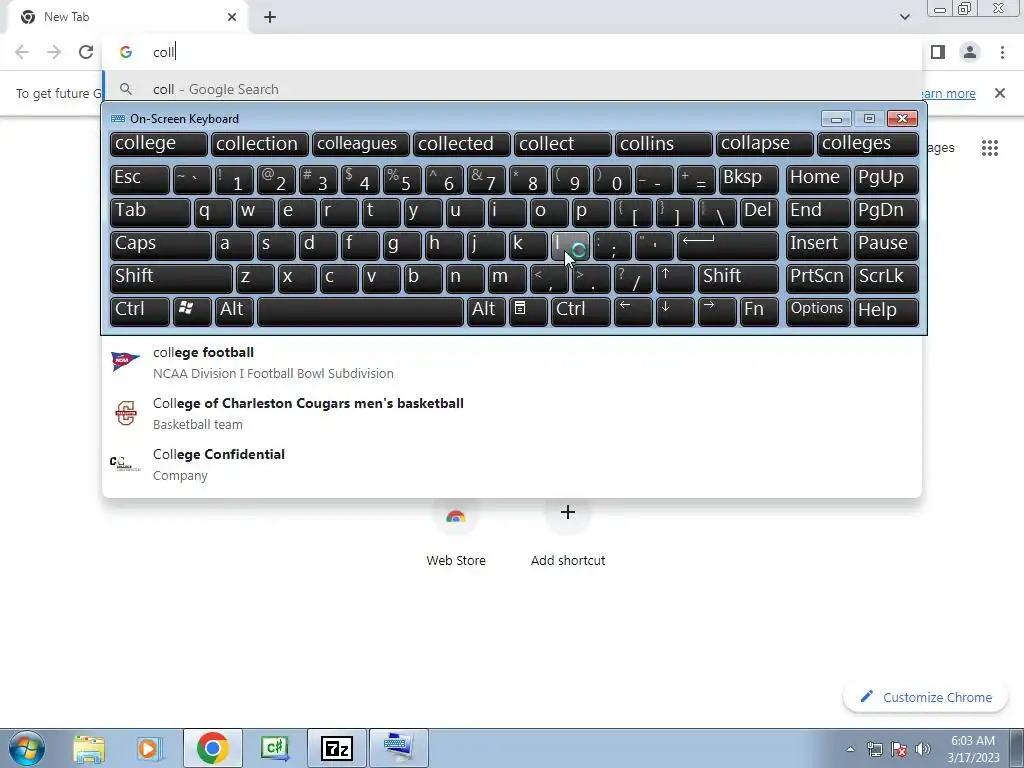1024x768 pixels.
Task: Open a new tab with plus button
Action: point(270,17)
